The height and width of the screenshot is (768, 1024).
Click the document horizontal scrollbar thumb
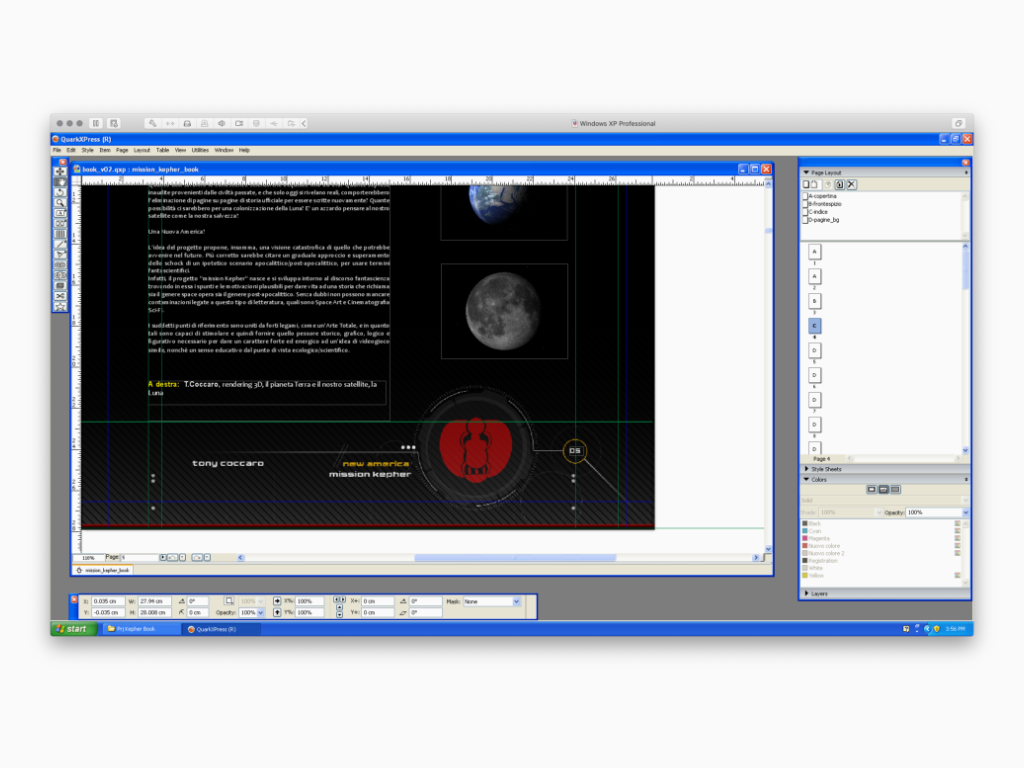coord(515,558)
